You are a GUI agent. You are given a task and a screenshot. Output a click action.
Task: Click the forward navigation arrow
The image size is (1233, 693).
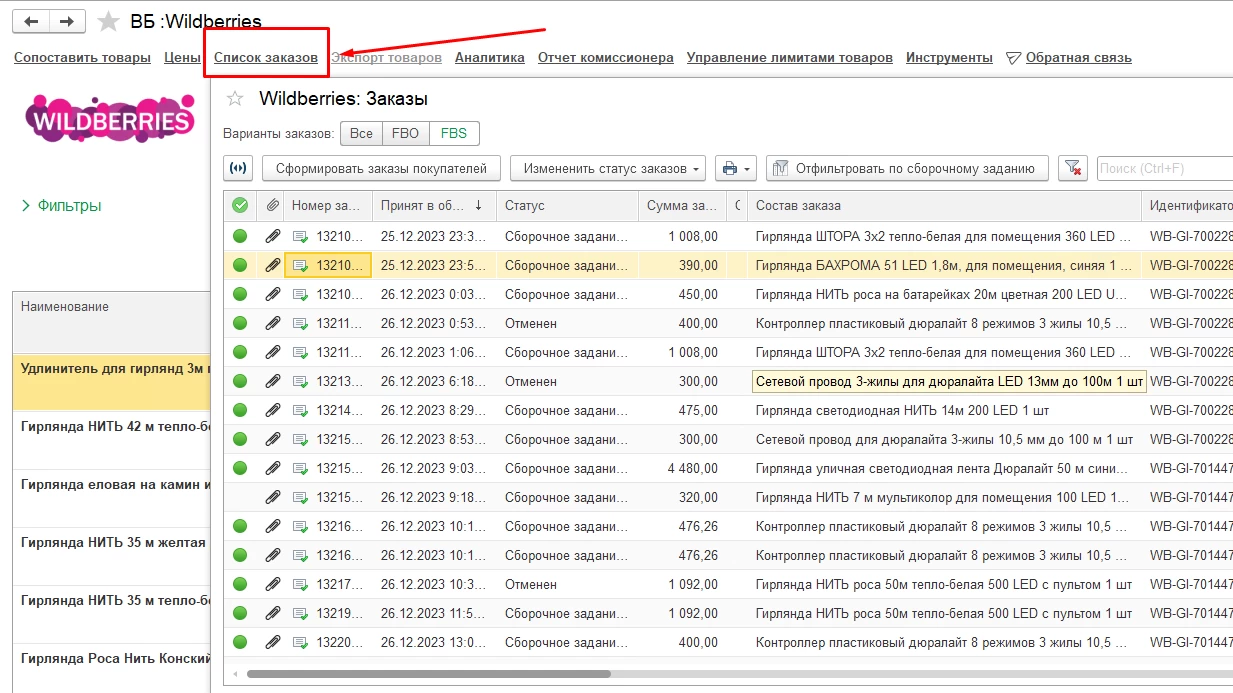[67, 21]
